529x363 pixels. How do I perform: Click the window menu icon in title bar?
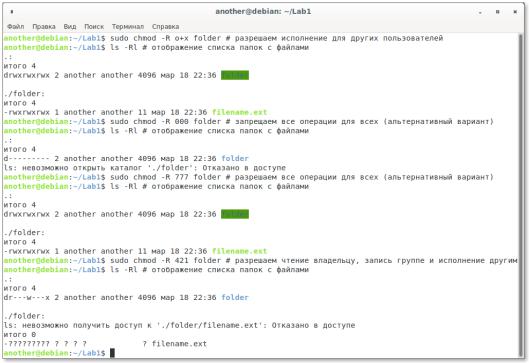(12, 11)
